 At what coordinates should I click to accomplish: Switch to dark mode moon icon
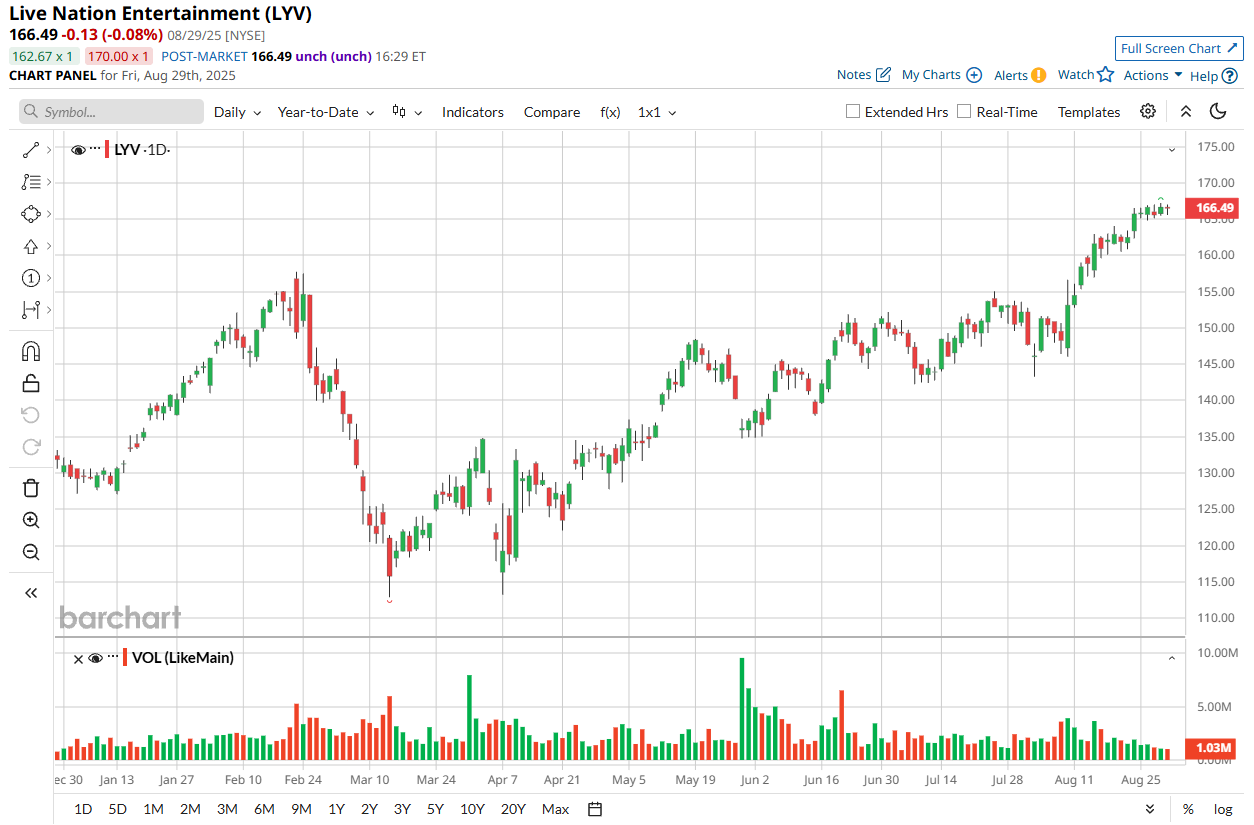point(1218,112)
